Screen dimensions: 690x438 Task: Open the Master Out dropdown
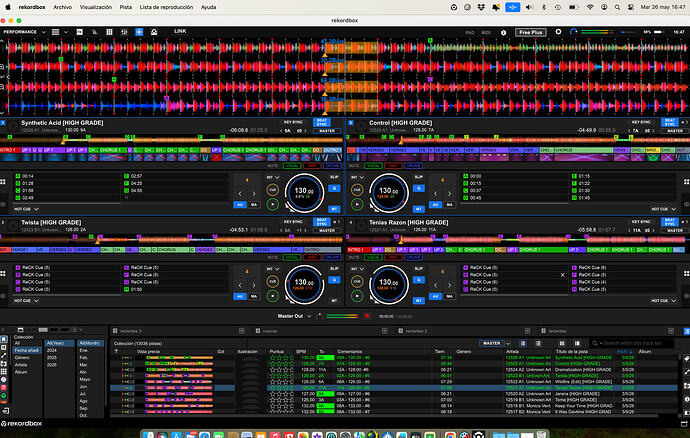(x=294, y=316)
